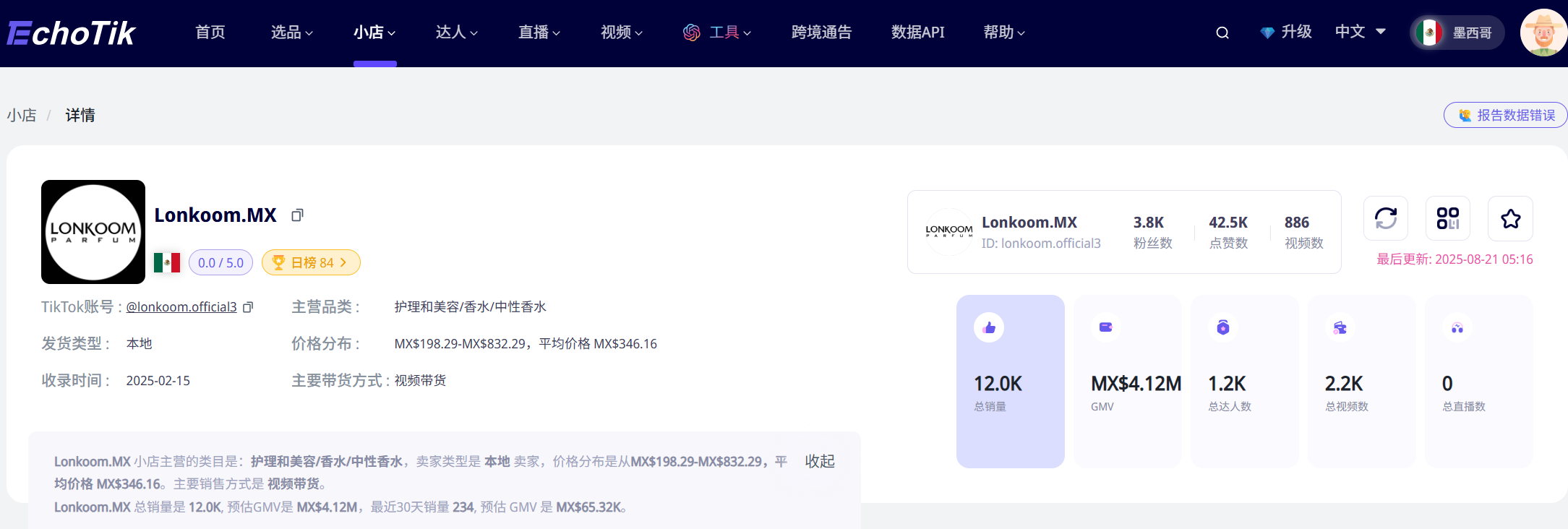Click the 886 video count
Viewport: 1568px width, 529px height.
tap(1297, 223)
